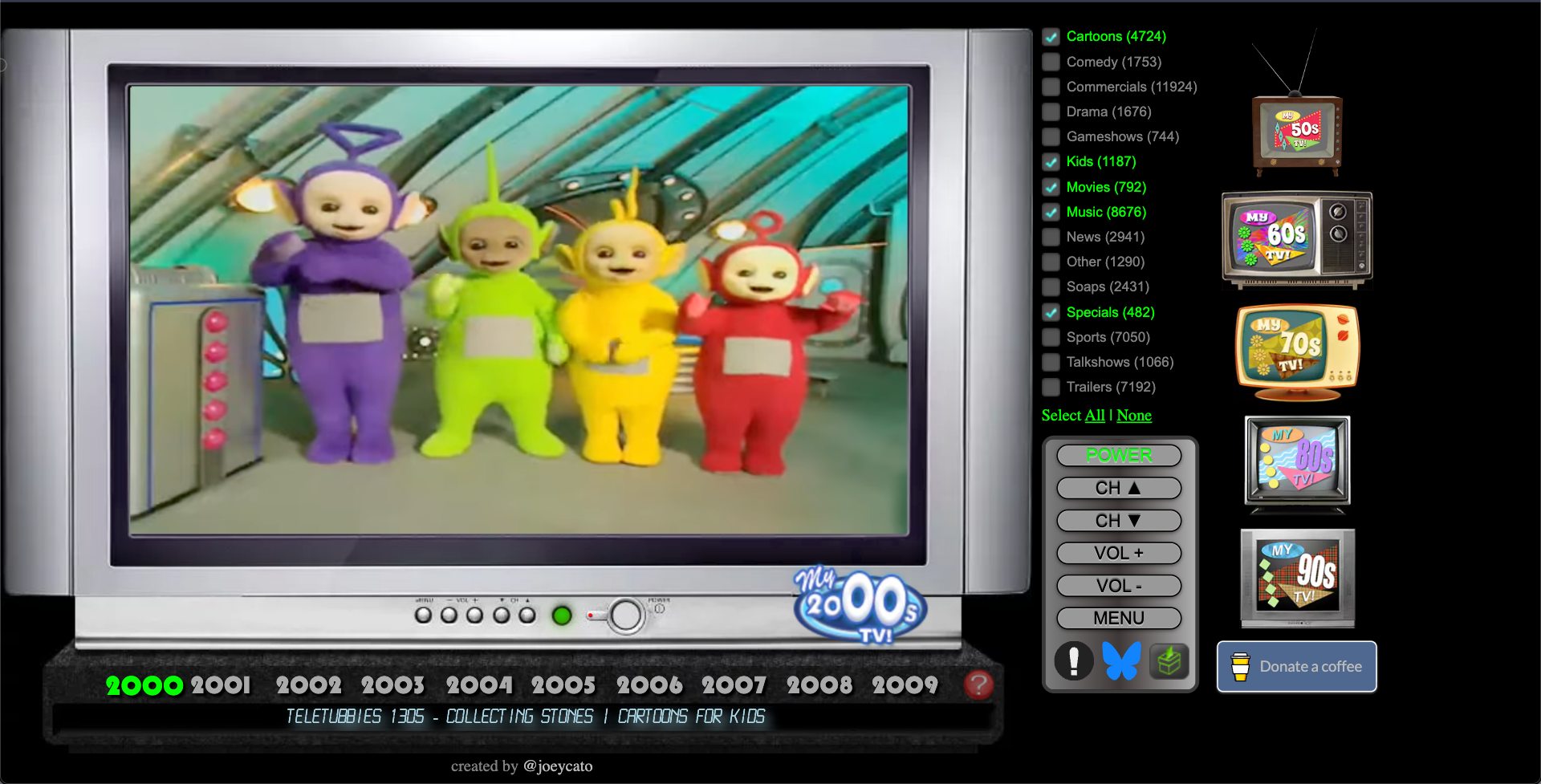Click the CH down button
The height and width of the screenshot is (784, 1541).
[x=1119, y=521]
